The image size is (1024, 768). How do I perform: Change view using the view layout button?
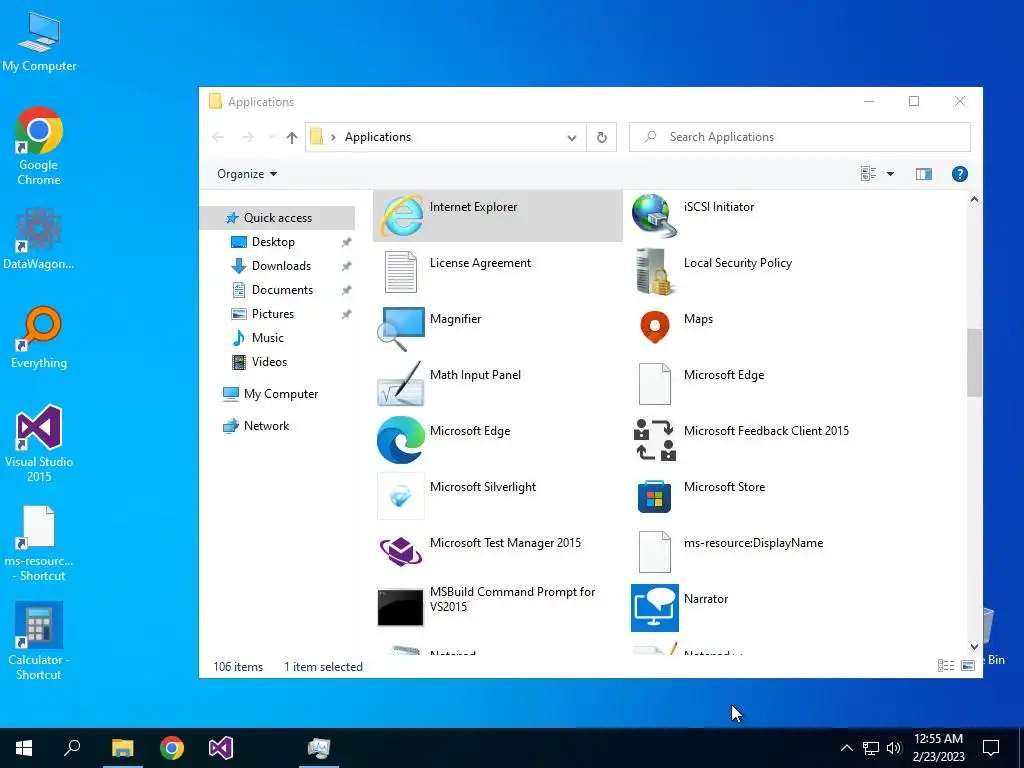point(869,174)
